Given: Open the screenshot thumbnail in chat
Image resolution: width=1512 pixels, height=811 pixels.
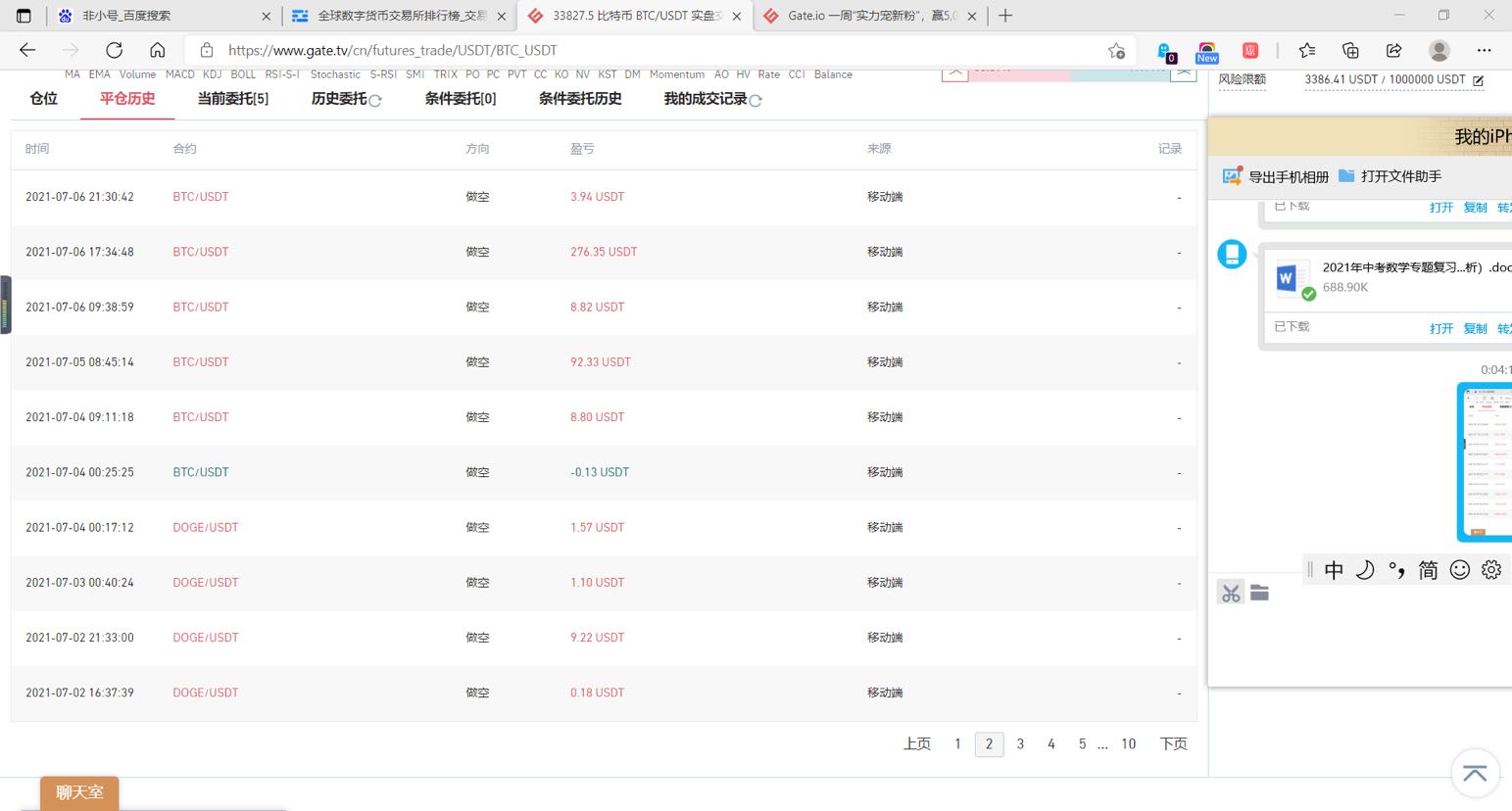Looking at the screenshot, I should pyautogui.click(x=1485, y=462).
